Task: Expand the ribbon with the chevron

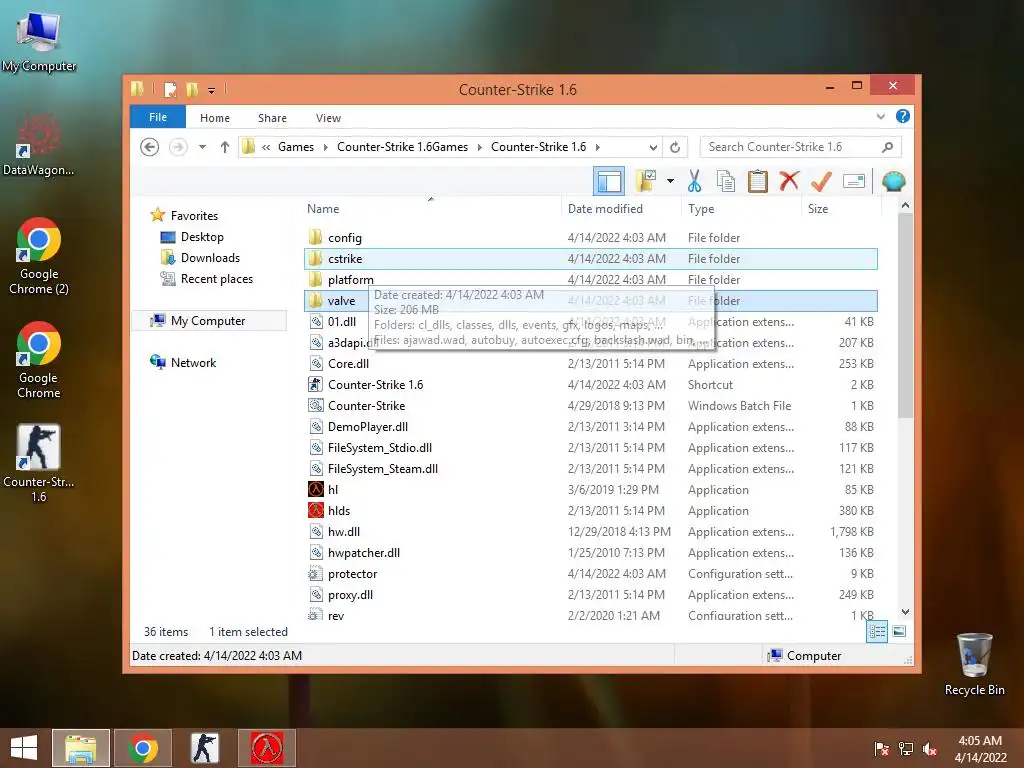Action: [880, 116]
